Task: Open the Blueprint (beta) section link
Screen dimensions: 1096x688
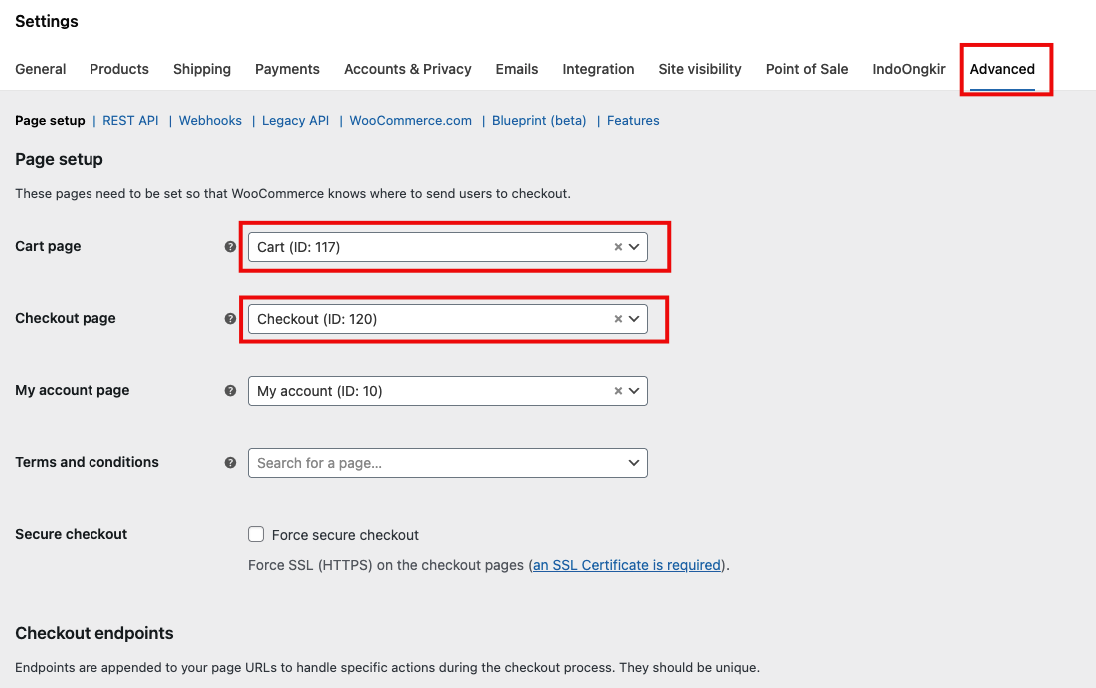Action: [539, 121]
